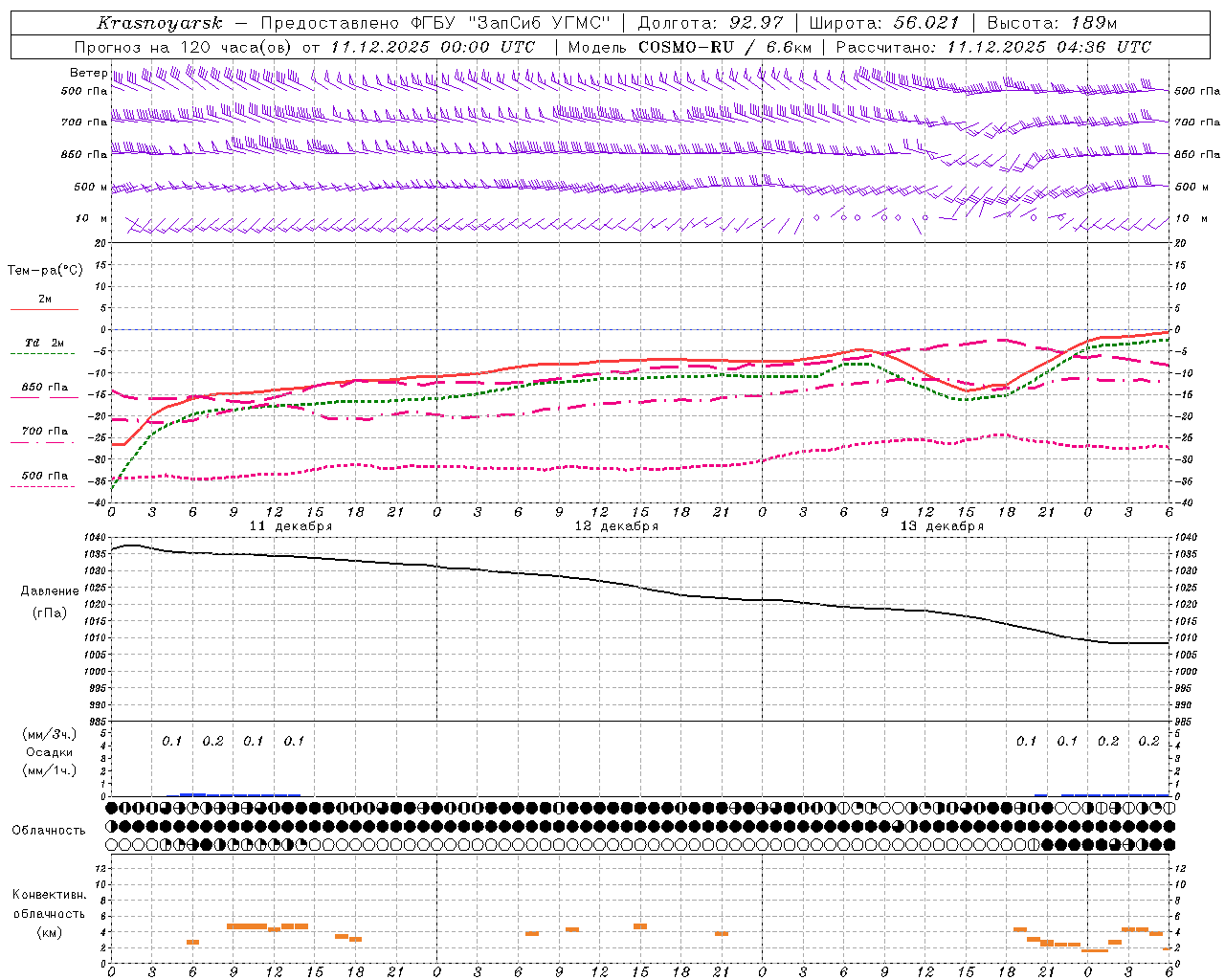Click the 10 м wind level label on the left

point(92,219)
